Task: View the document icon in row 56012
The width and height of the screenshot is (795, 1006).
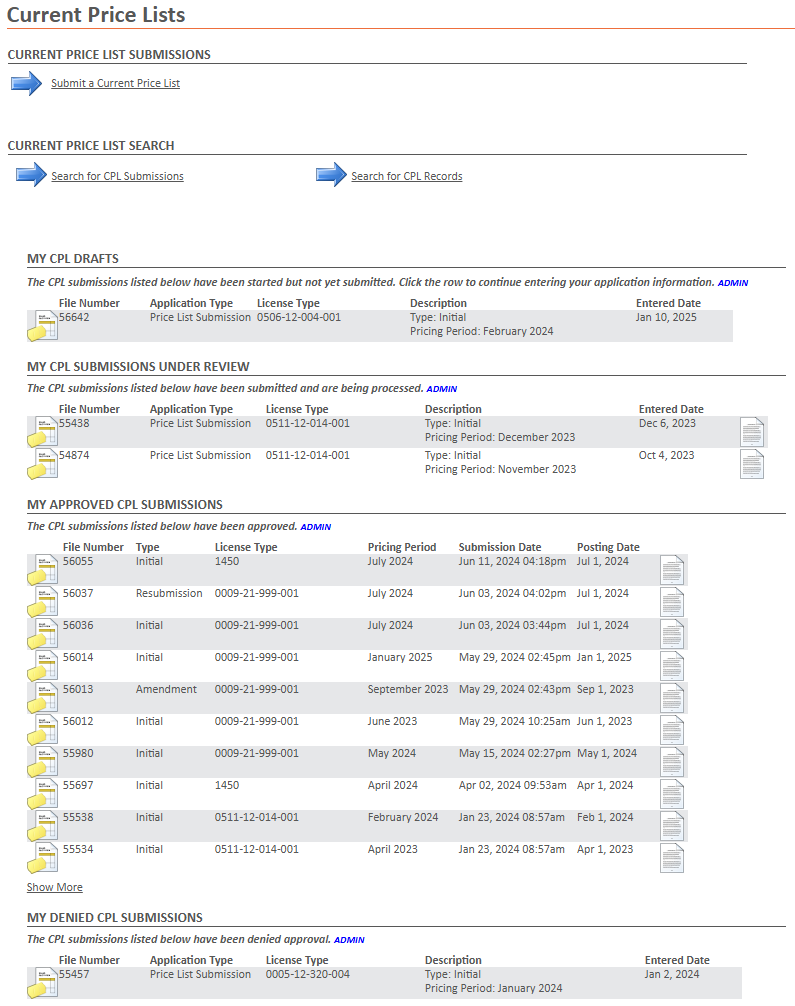Action: point(672,730)
